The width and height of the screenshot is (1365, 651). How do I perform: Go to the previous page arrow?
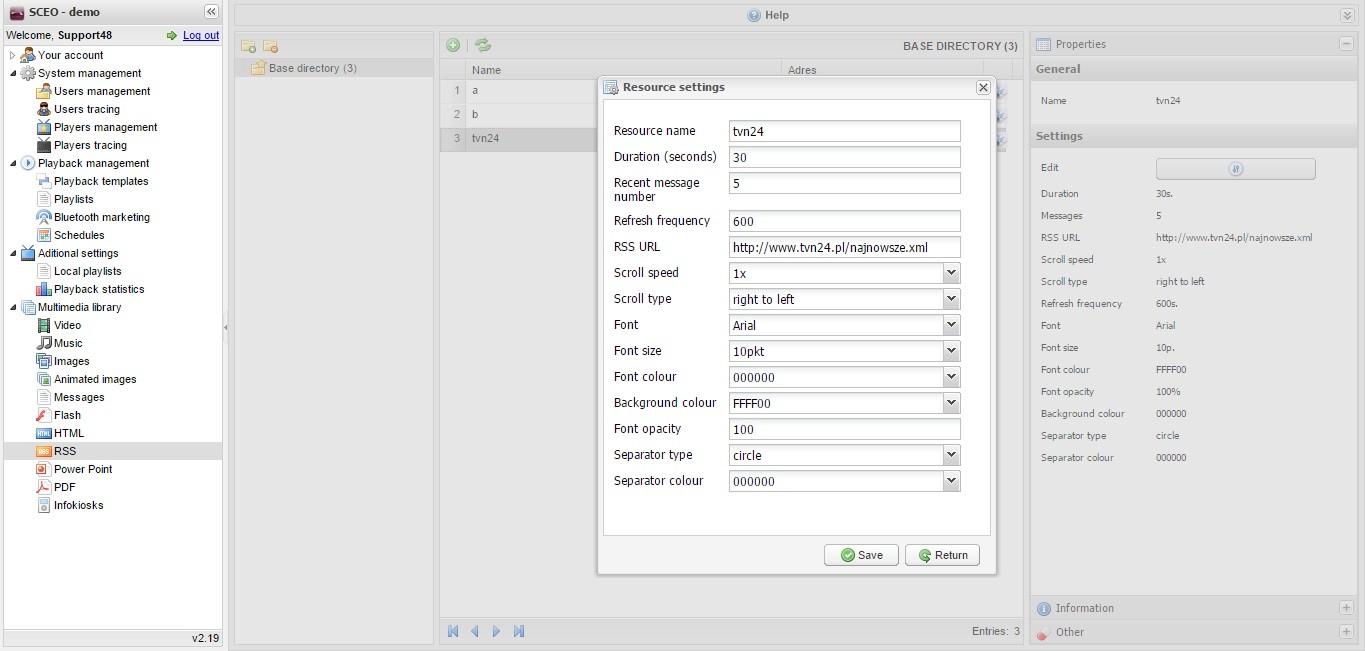point(475,631)
